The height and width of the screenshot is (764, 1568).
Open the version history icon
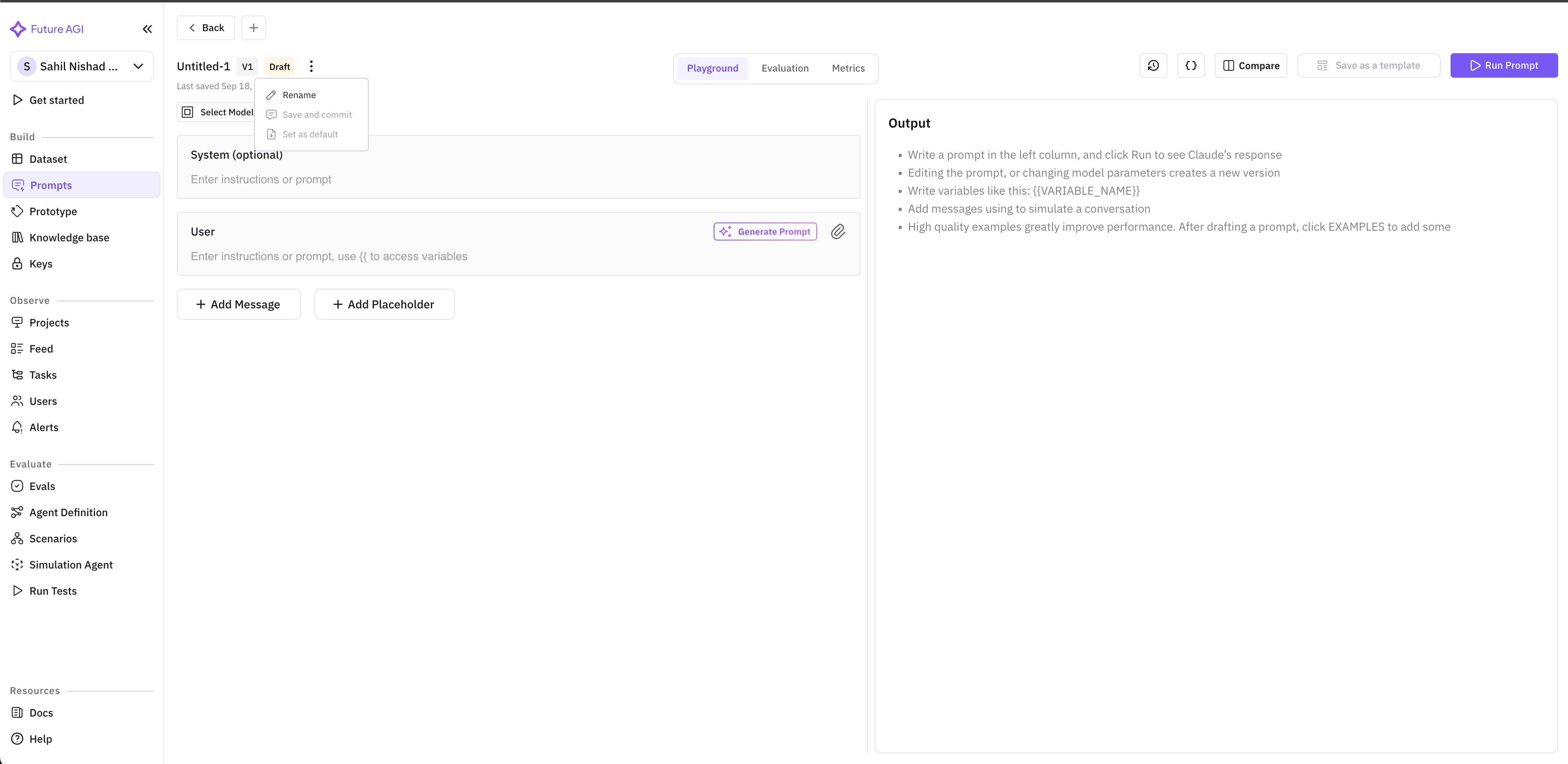(x=1153, y=65)
